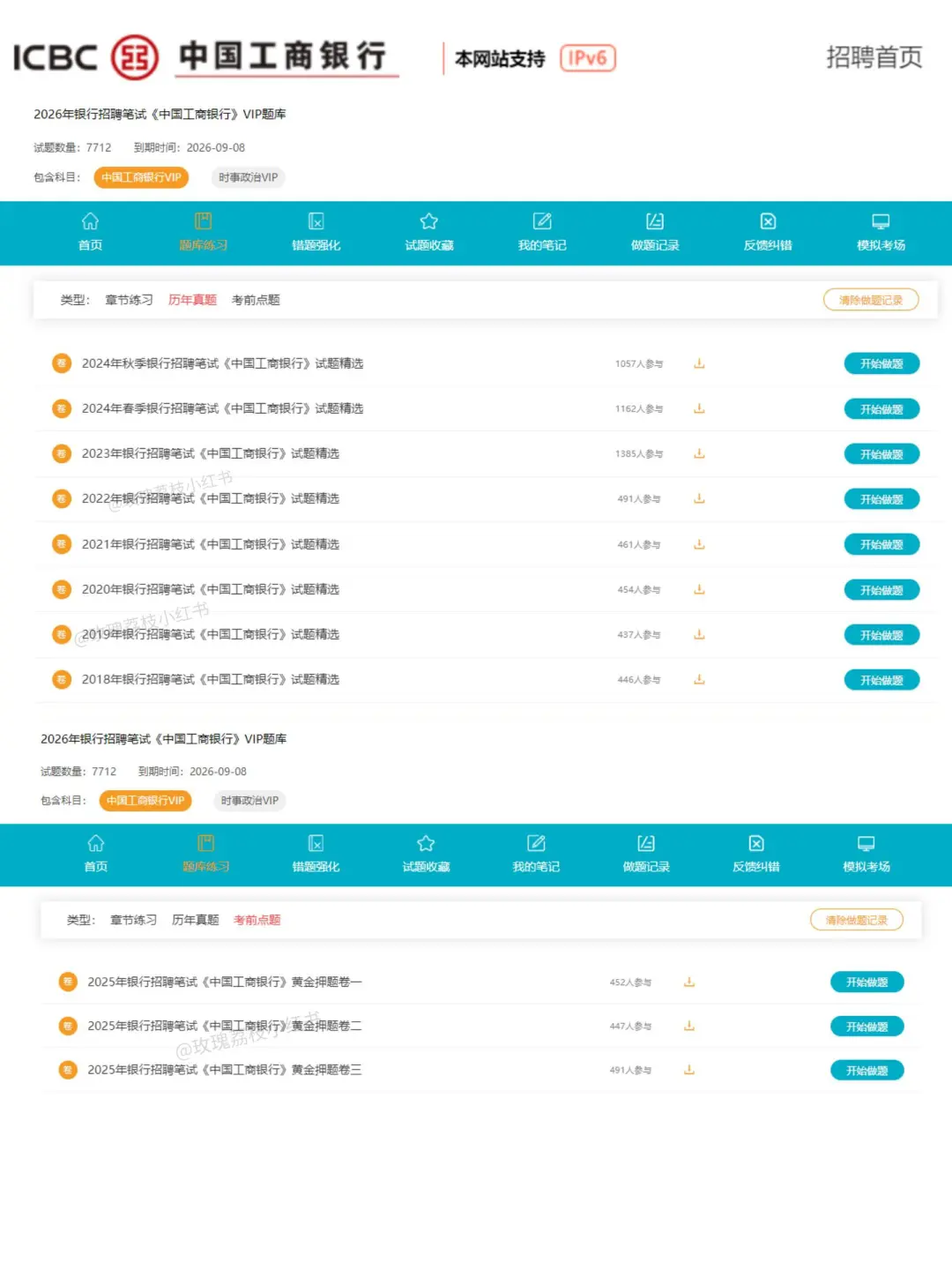This screenshot has height=1270, width=952.
Task: Open 做题记录 icon in the lower navigation bar
Action: coord(646,843)
